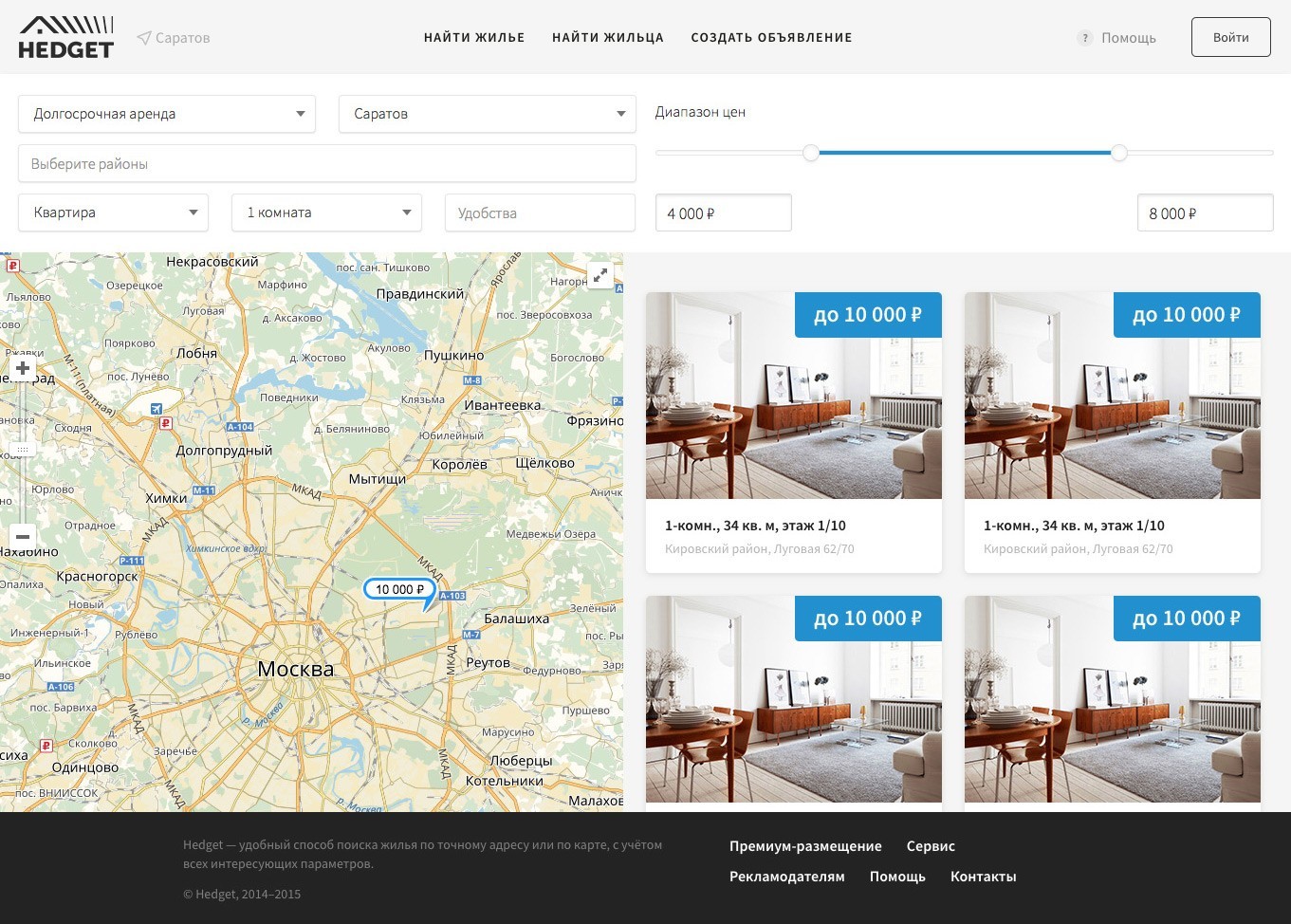Open the Премиум-размещение footer link
Viewport: 1291px width, 924px height.
click(x=805, y=846)
